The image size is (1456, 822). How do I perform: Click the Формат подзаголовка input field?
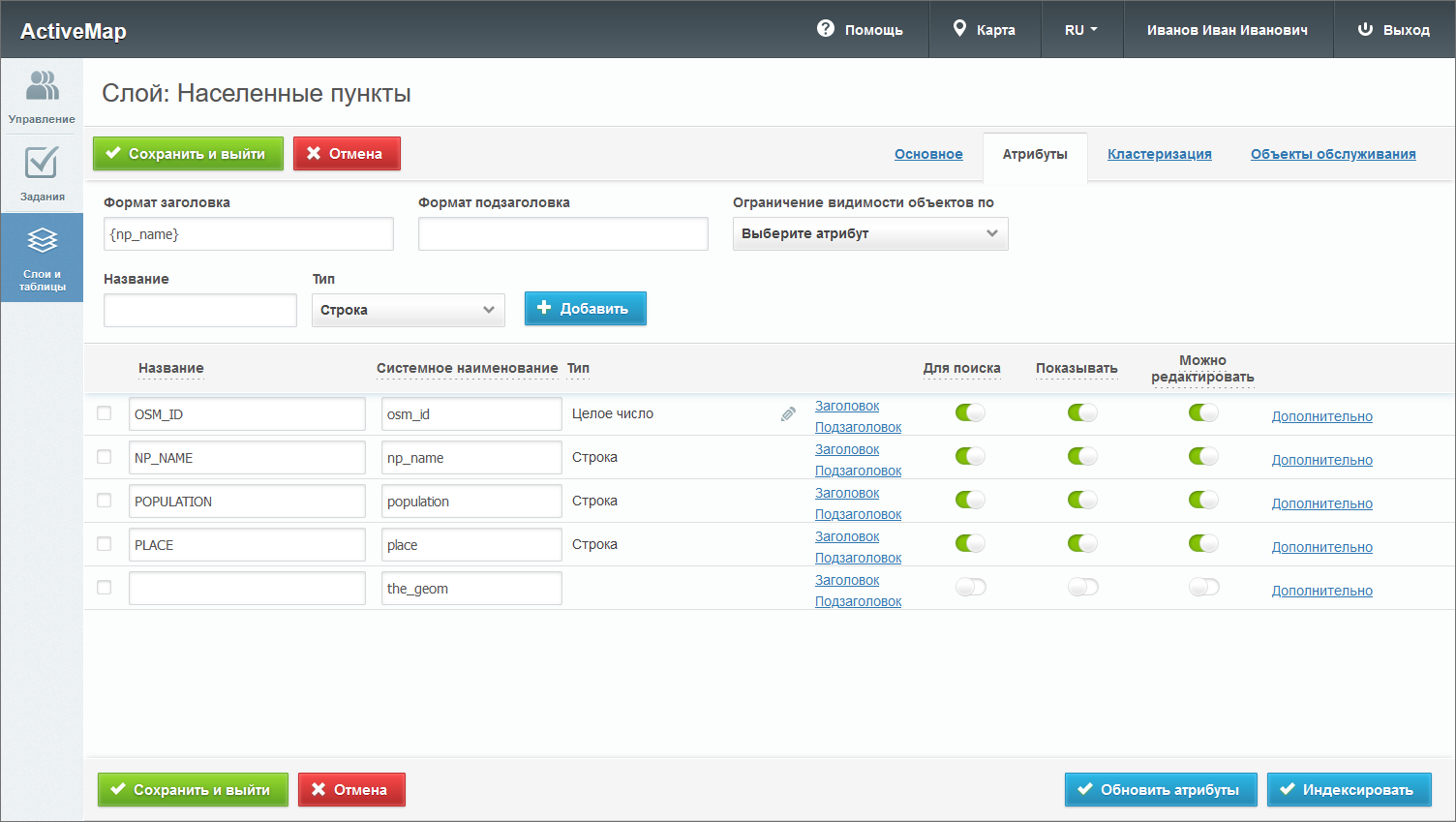point(562,234)
